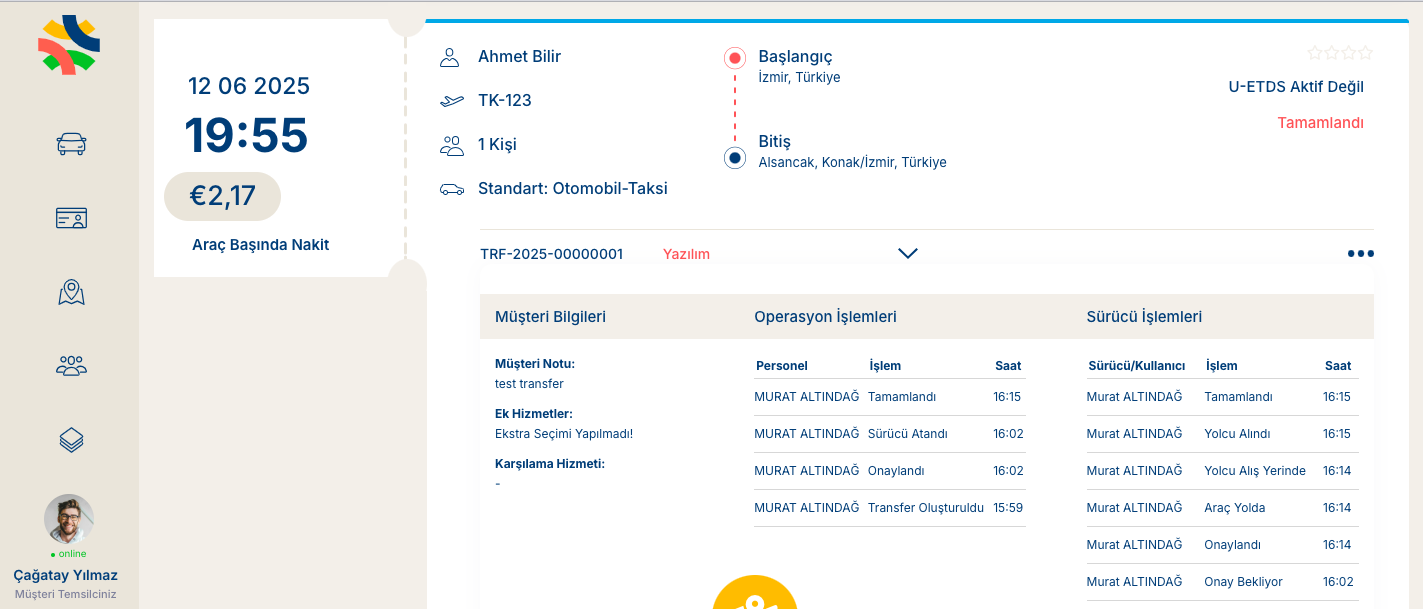Collapse transfer details with chevron arrow
This screenshot has height=609, width=1423.
[x=907, y=254]
